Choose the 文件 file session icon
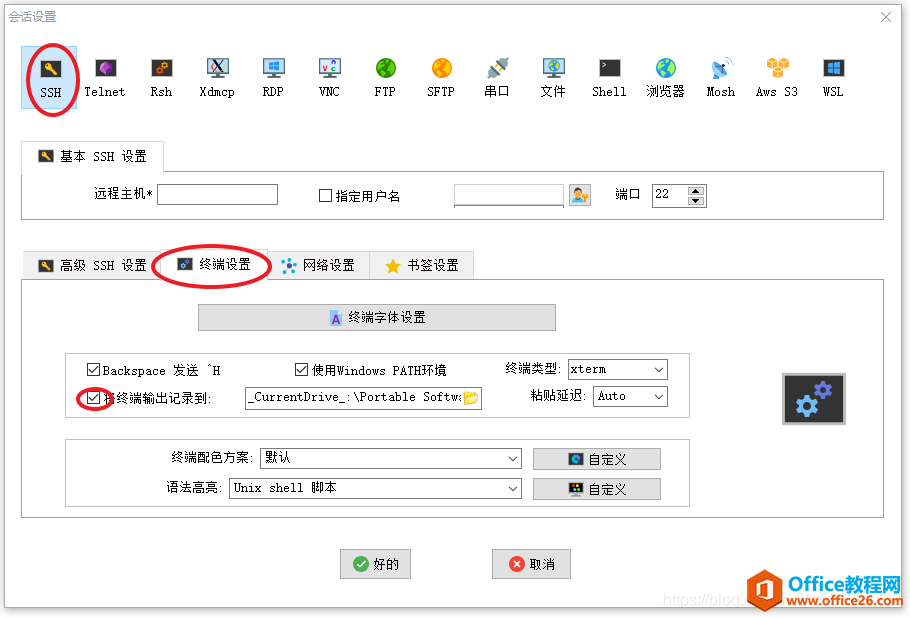 [x=553, y=78]
